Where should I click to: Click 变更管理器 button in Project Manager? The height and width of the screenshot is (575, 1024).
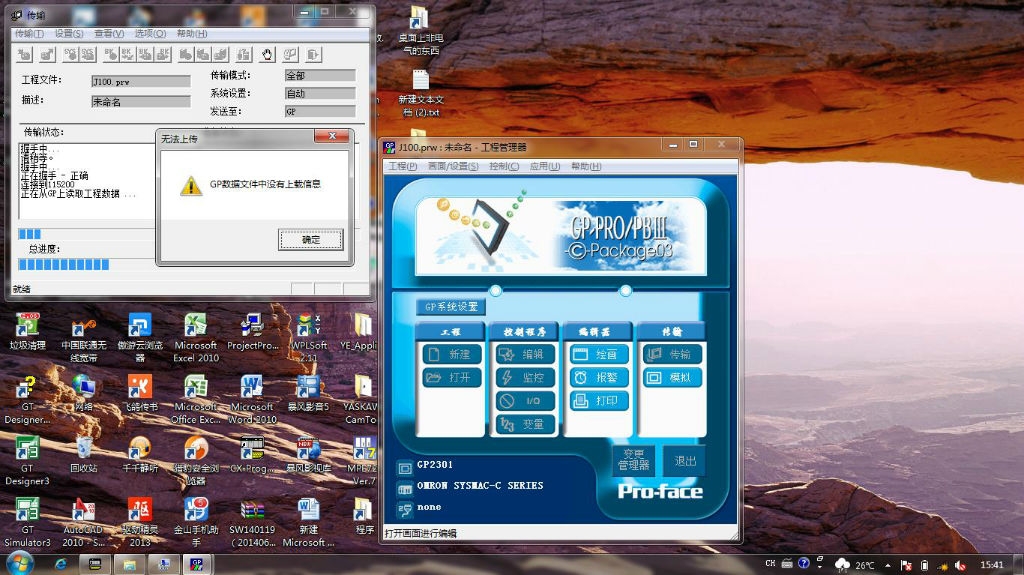(x=633, y=460)
